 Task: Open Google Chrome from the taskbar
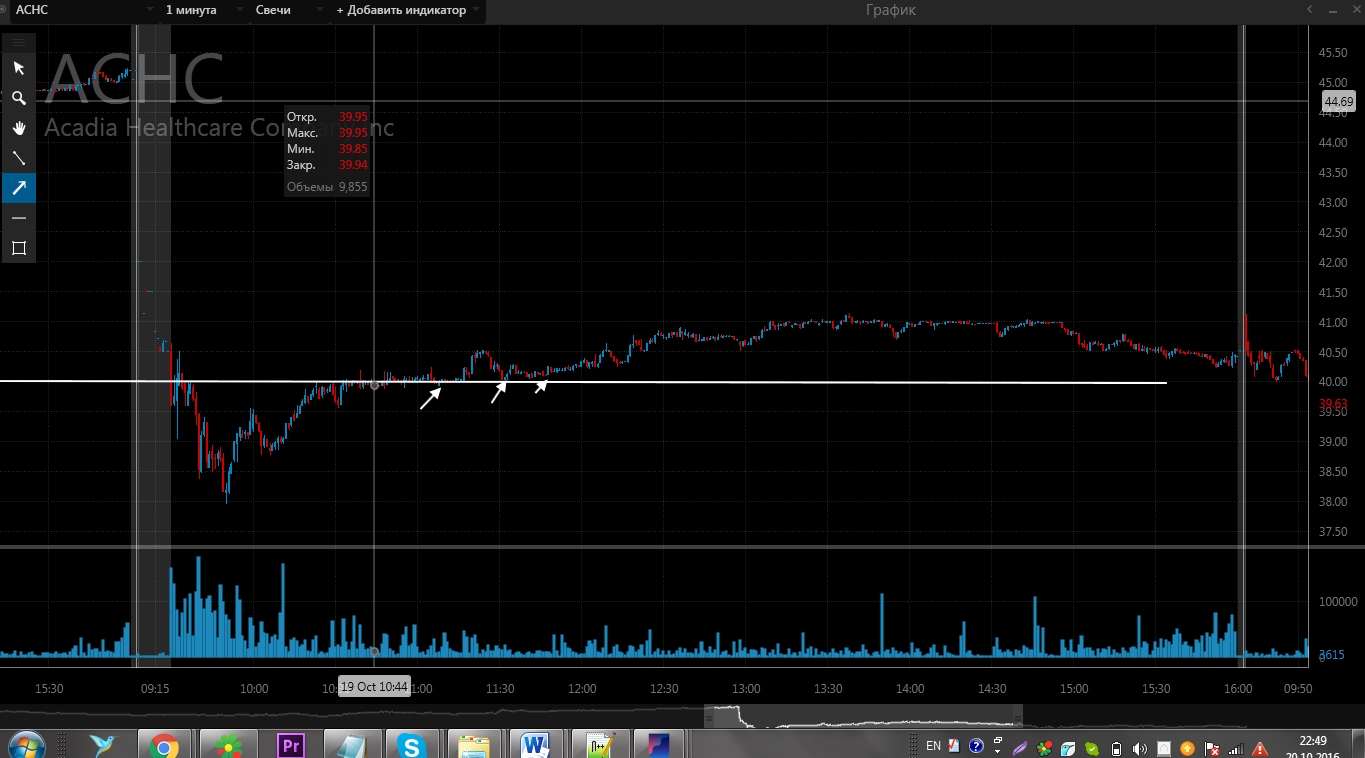coord(165,745)
